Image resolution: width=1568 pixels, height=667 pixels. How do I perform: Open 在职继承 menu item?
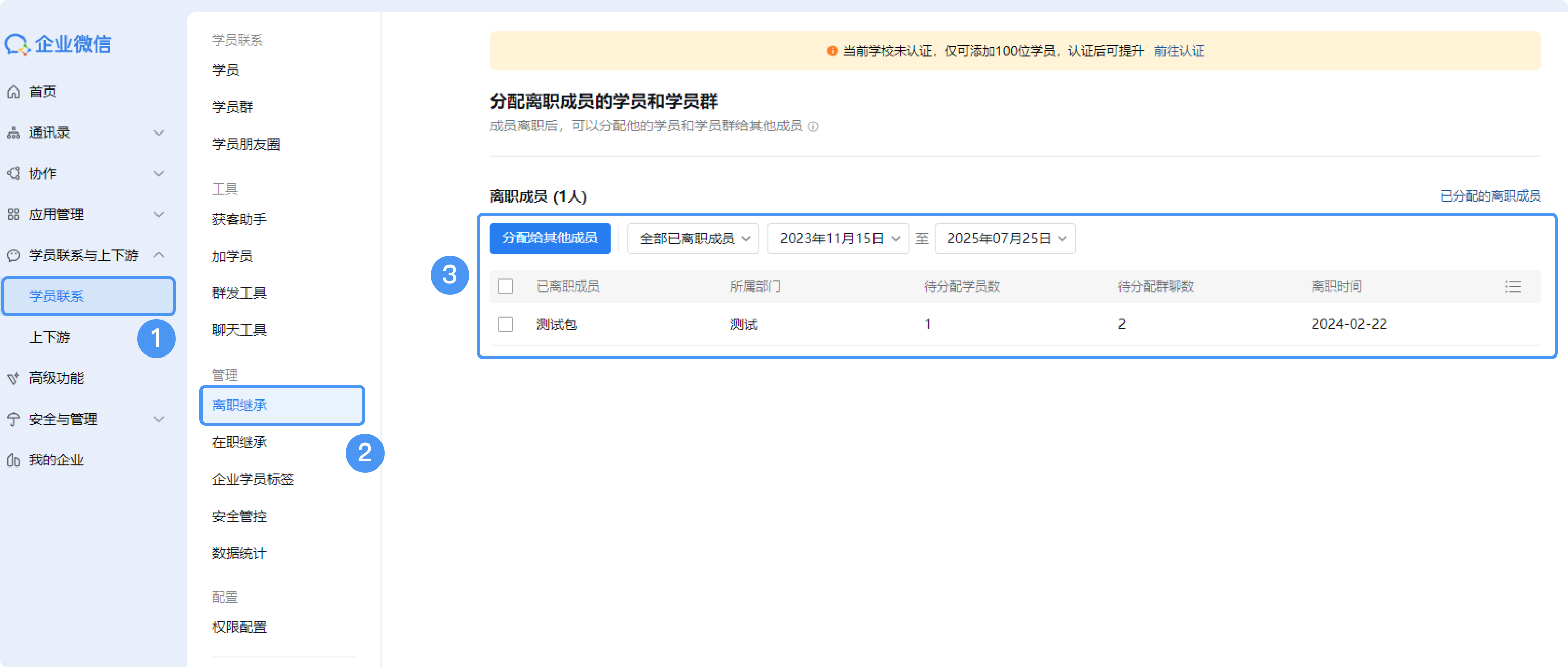click(239, 442)
